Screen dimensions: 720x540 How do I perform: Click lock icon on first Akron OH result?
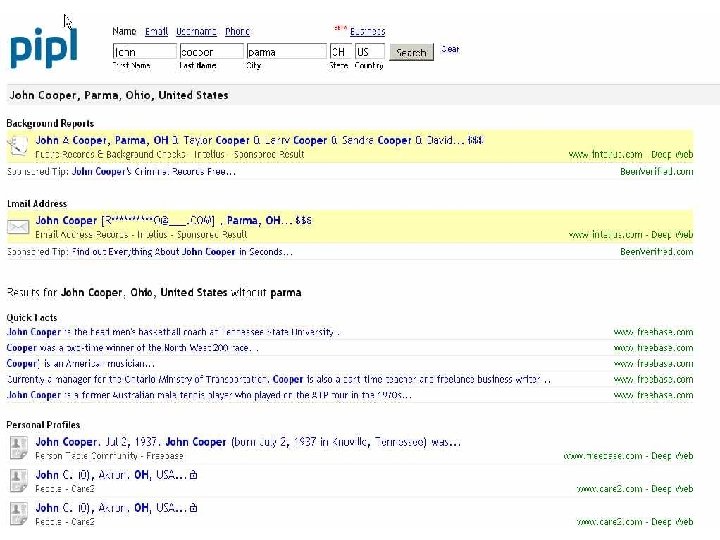[x=193, y=475]
